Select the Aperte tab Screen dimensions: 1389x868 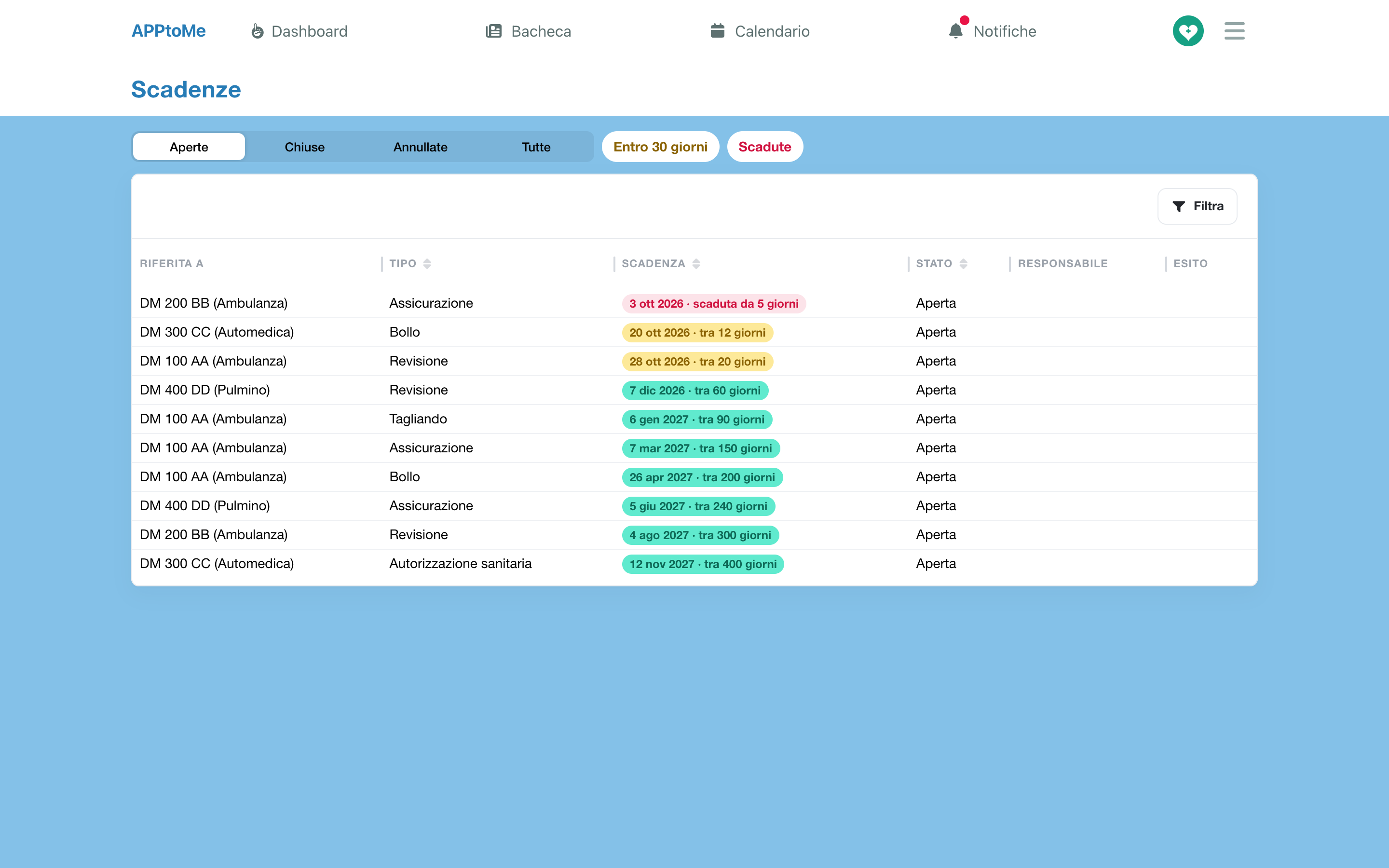pyautogui.click(x=189, y=147)
